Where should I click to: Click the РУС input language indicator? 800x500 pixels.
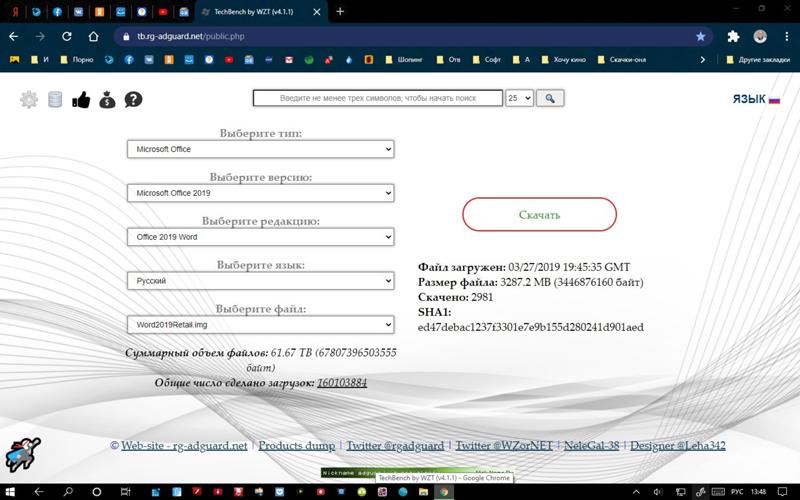pos(737,492)
